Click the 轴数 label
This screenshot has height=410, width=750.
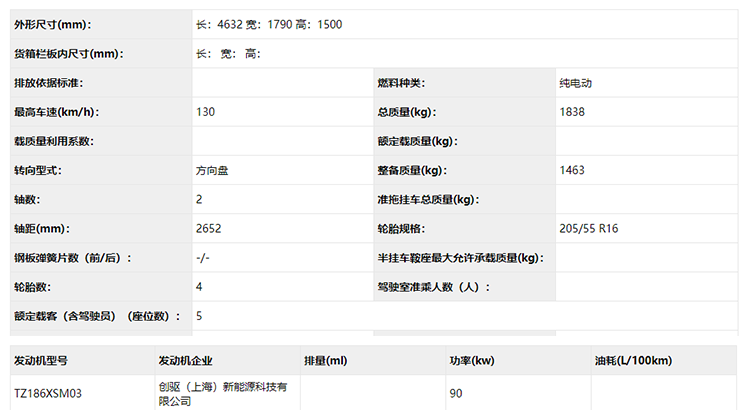point(27,199)
